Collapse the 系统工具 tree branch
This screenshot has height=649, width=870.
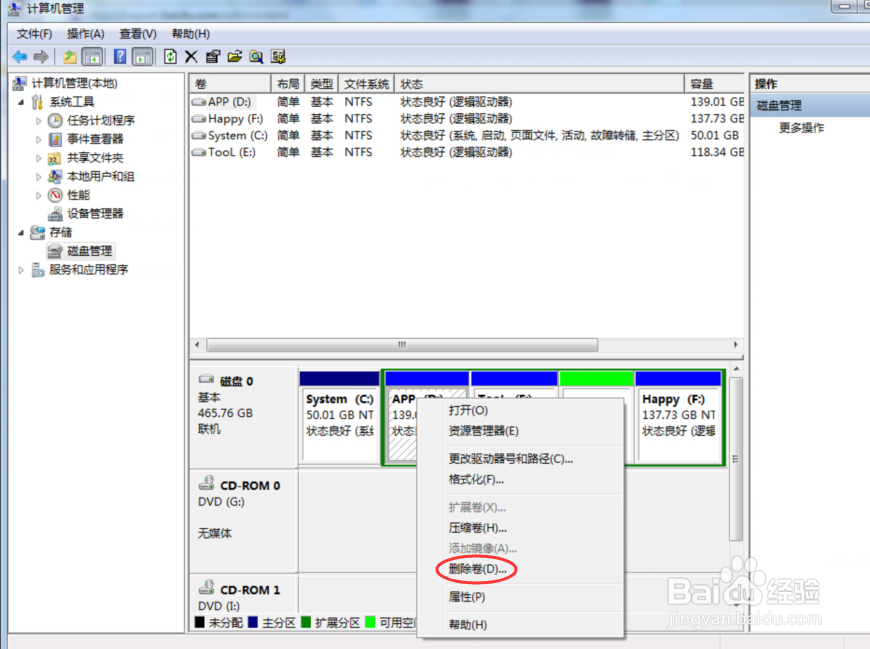click(21, 101)
